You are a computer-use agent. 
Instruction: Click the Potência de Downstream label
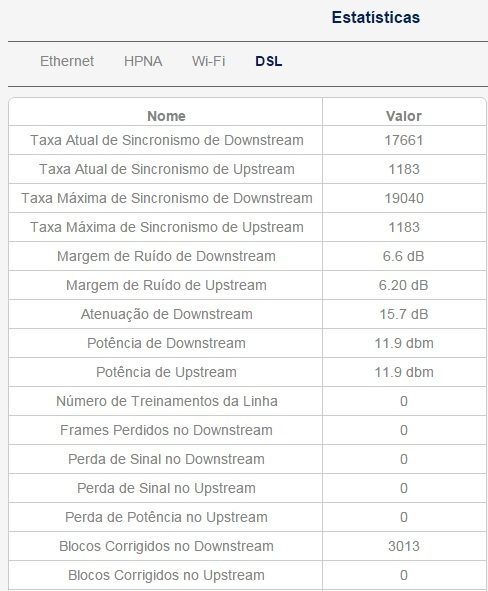tap(166, 343)
